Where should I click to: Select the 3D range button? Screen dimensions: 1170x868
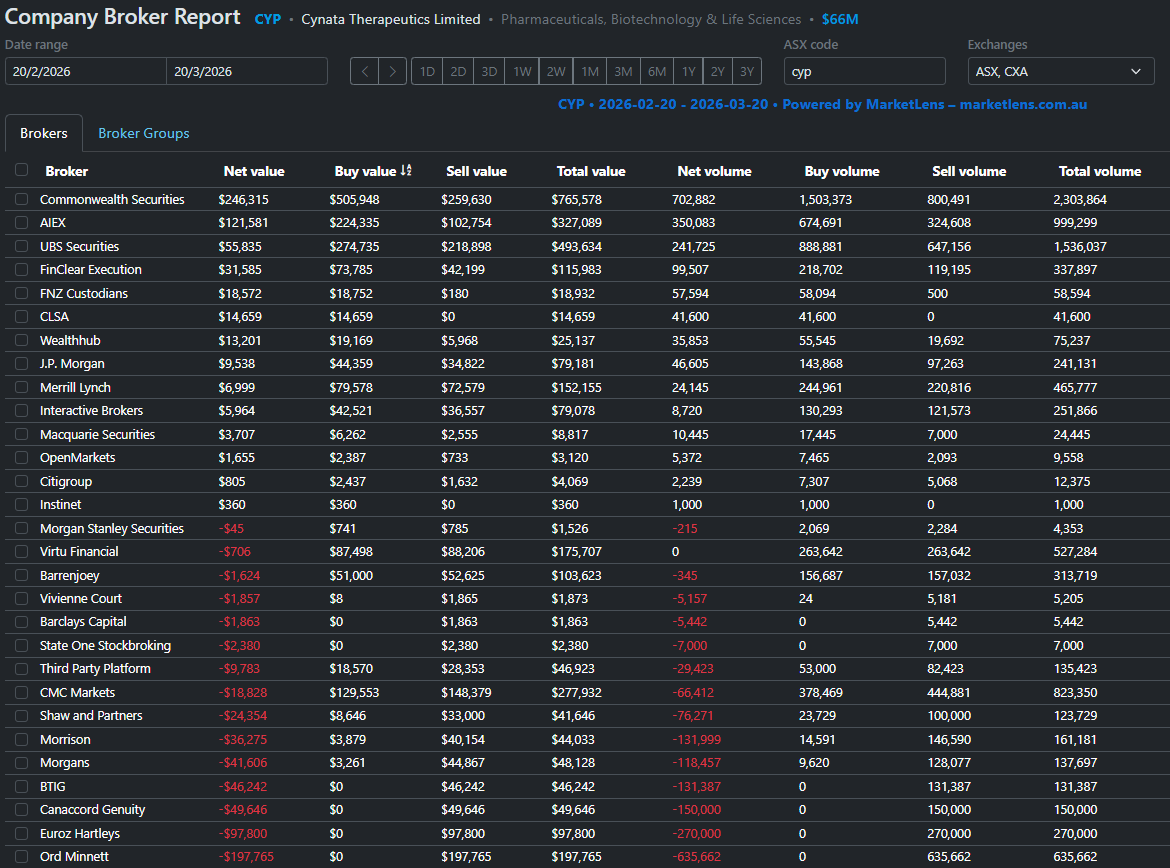(489, 72)
